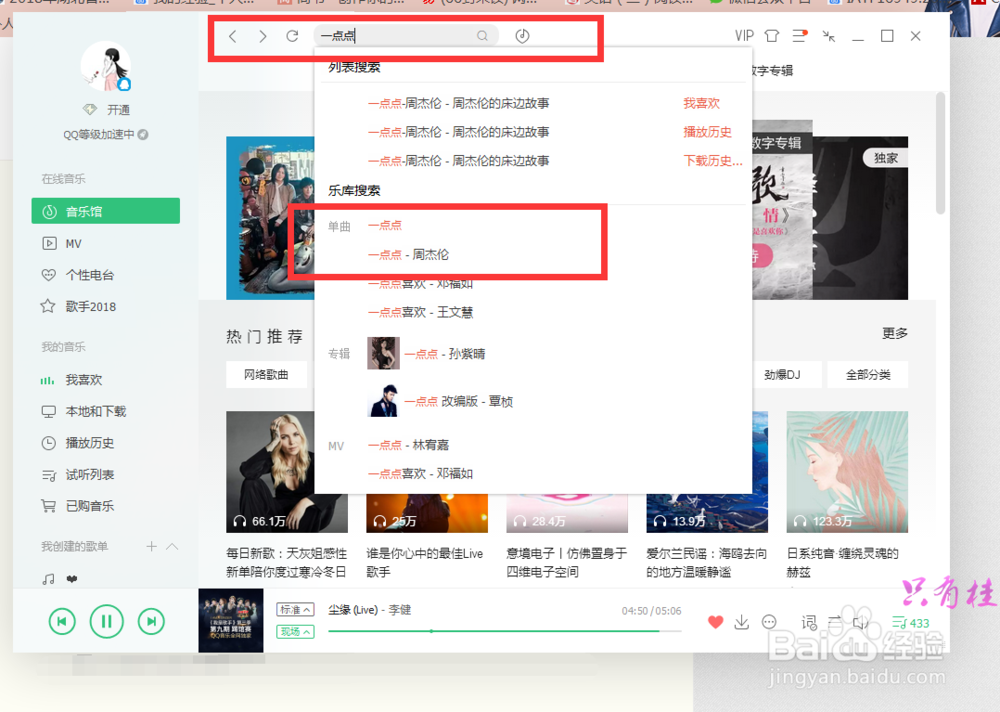Open the song recognition icon beside search
1000x712 pixels.
(x=522, y=36)
